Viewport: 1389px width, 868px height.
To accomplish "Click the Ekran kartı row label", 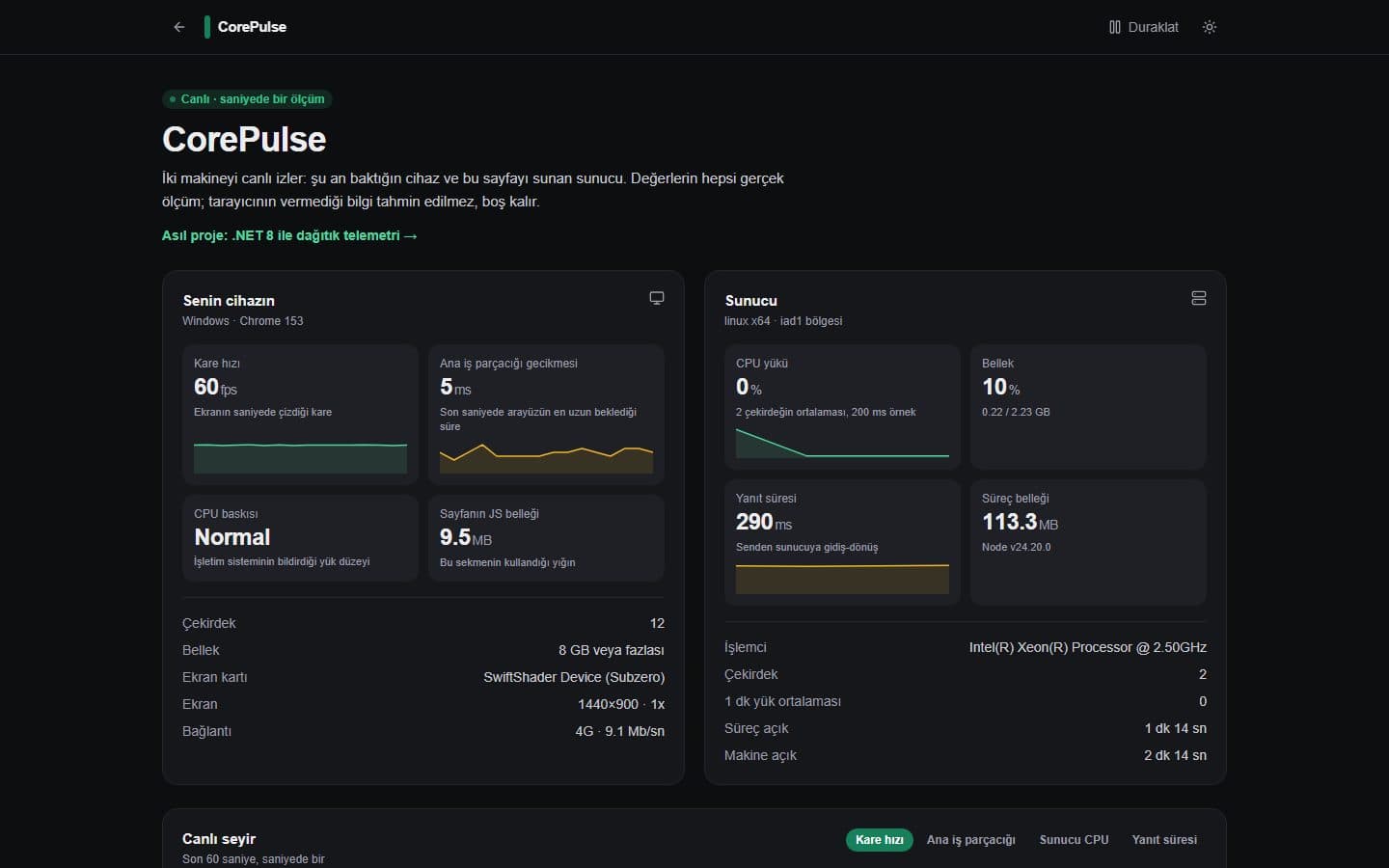I will (x=215, y=677).
